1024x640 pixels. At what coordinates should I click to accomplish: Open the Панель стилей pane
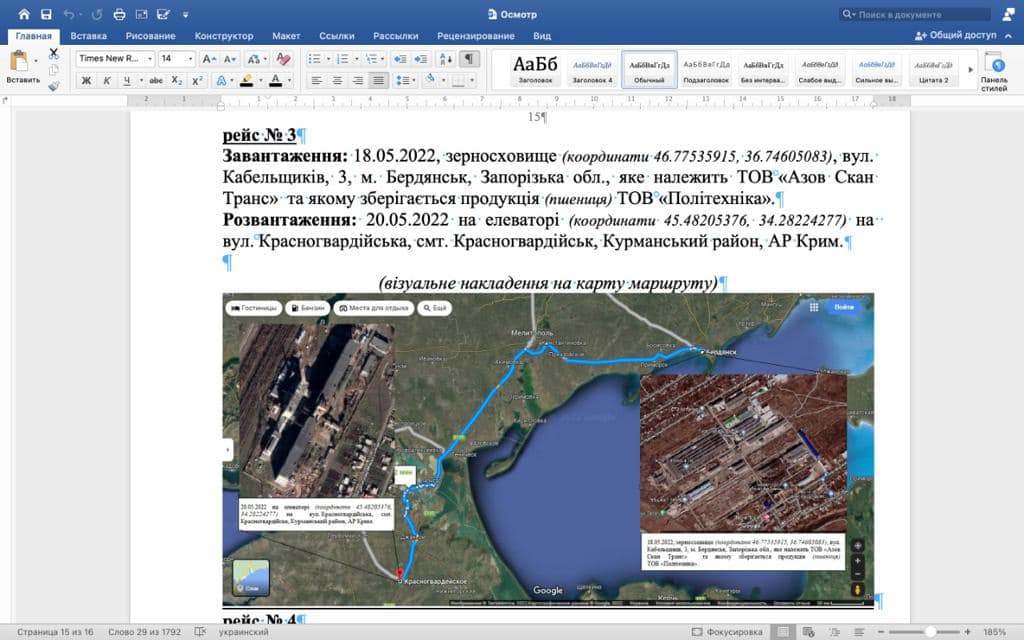click(x=994, y=71)
